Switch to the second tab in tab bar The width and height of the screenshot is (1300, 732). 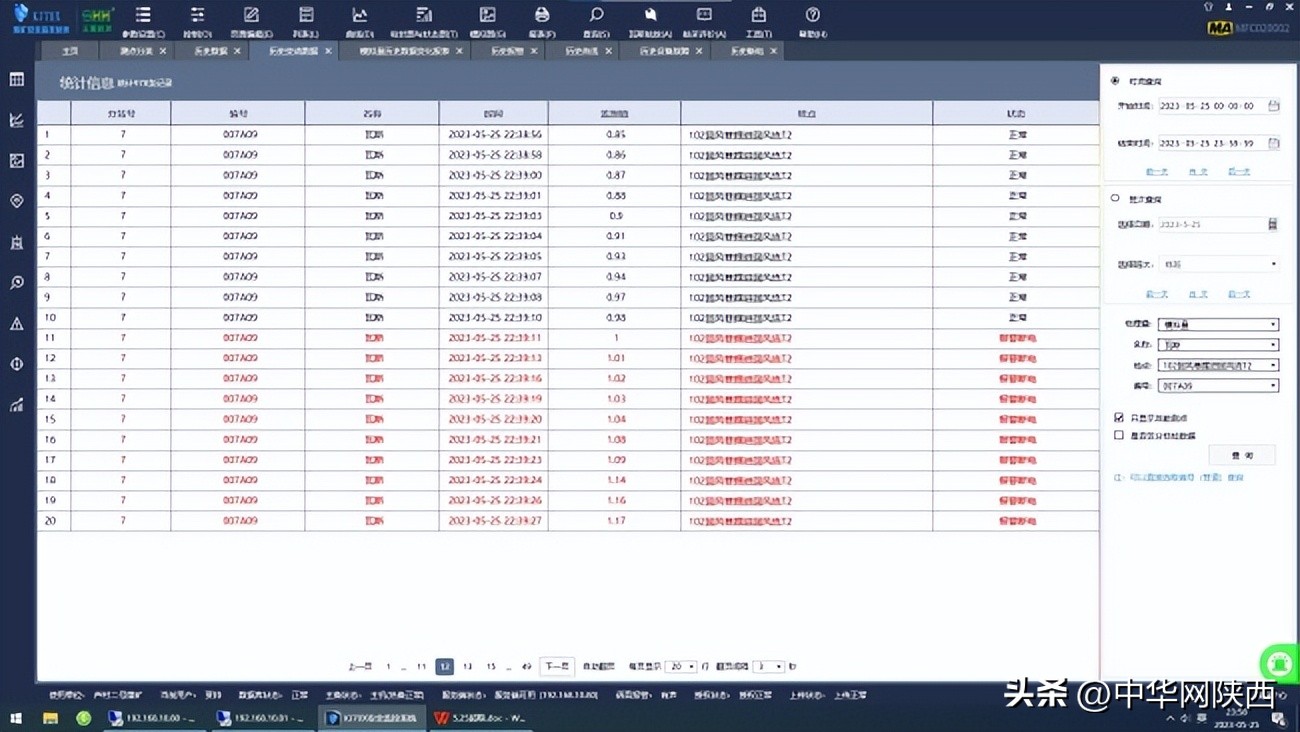coord(136,51)
